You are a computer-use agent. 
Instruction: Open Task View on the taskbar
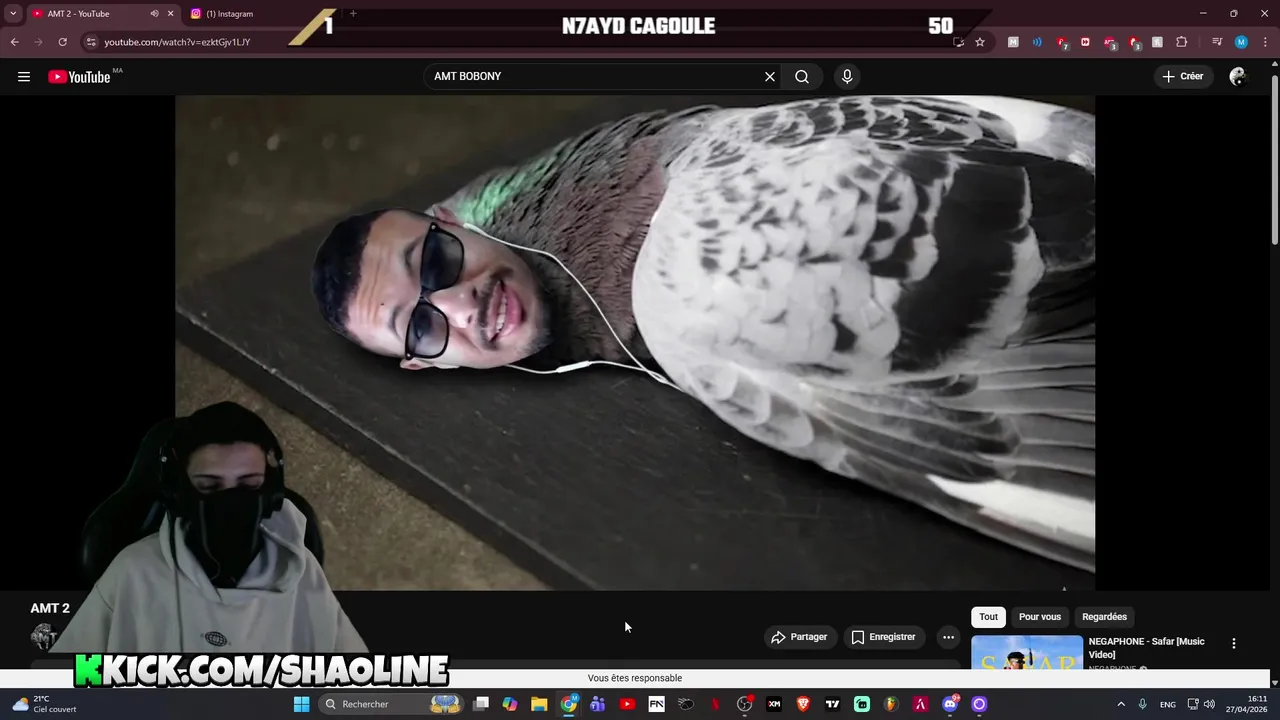click(x=481, y=704)
